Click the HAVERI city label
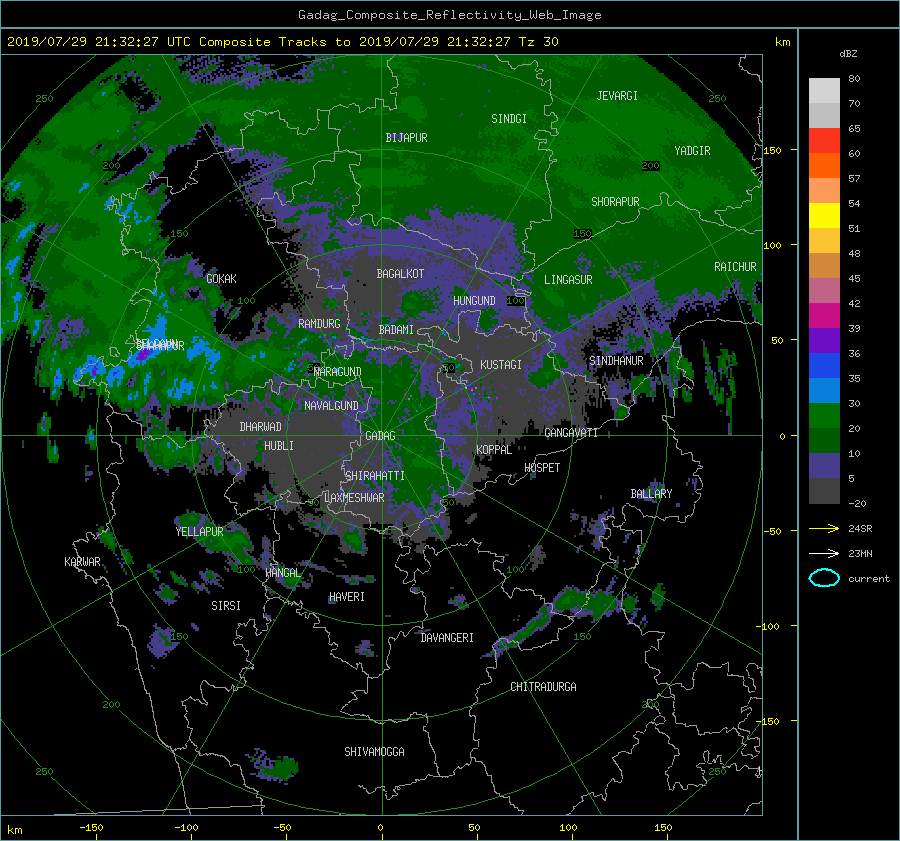The height and width of the screenshot is (841, 900). point(347,597)
